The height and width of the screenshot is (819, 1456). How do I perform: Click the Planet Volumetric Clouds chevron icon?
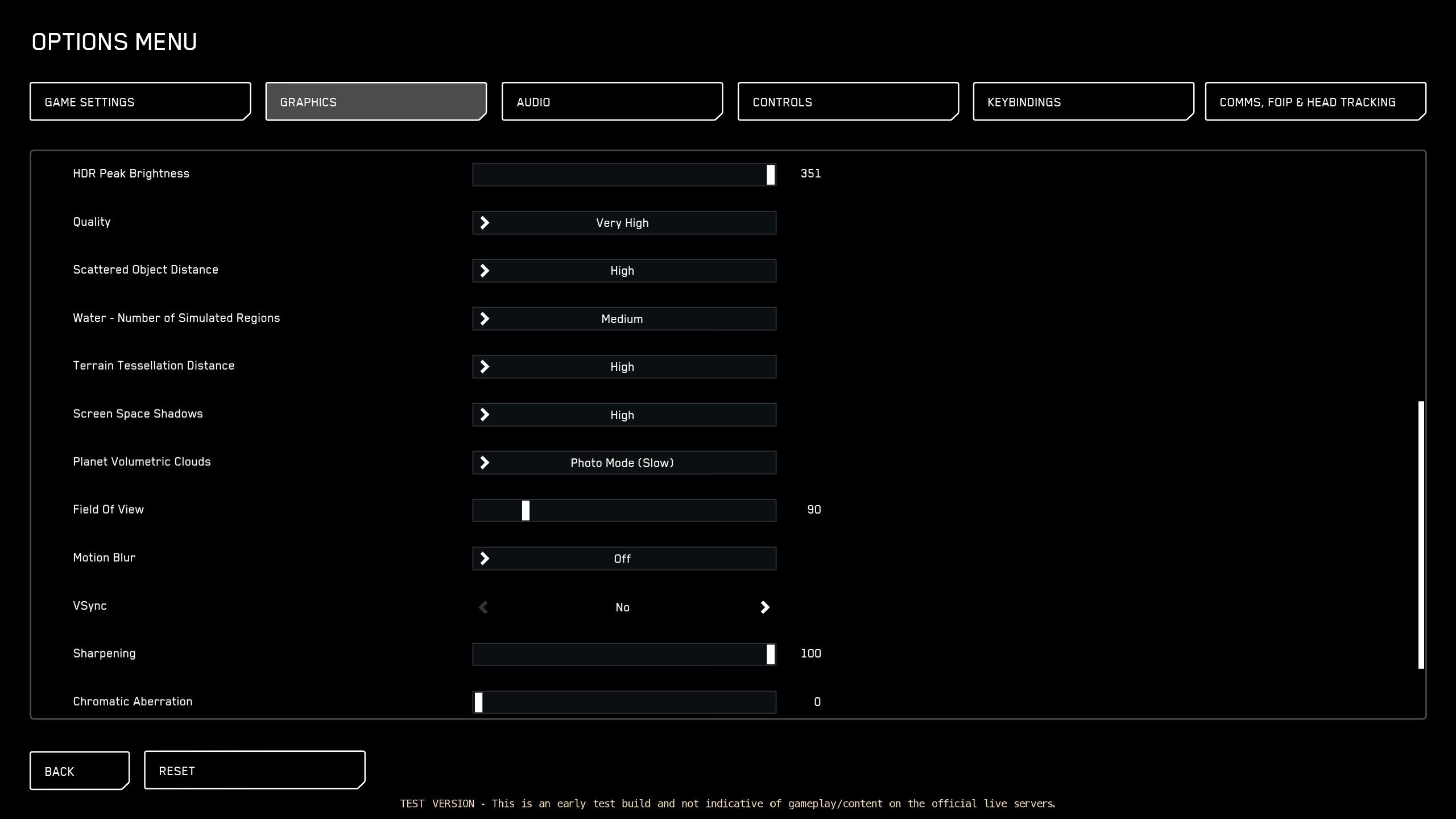coord(485,463)
